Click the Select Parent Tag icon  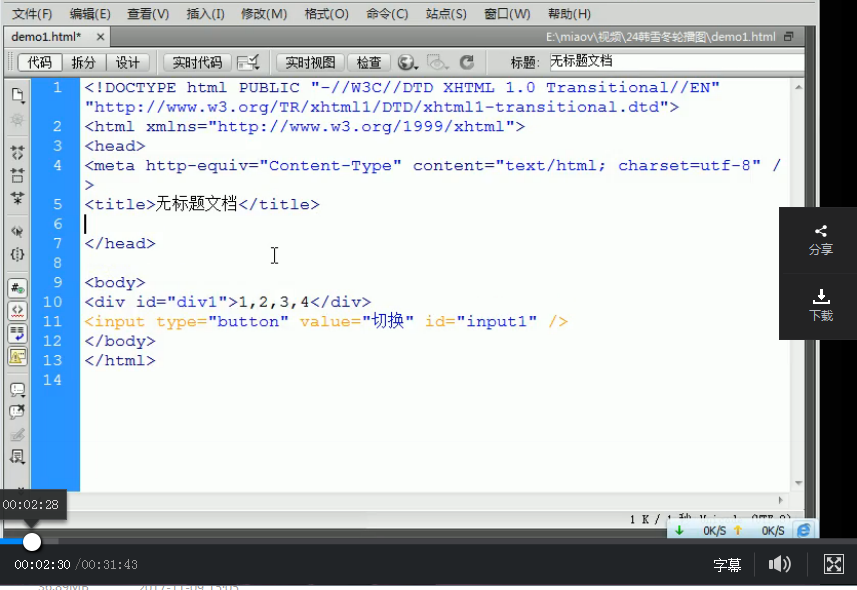[17, 232]
